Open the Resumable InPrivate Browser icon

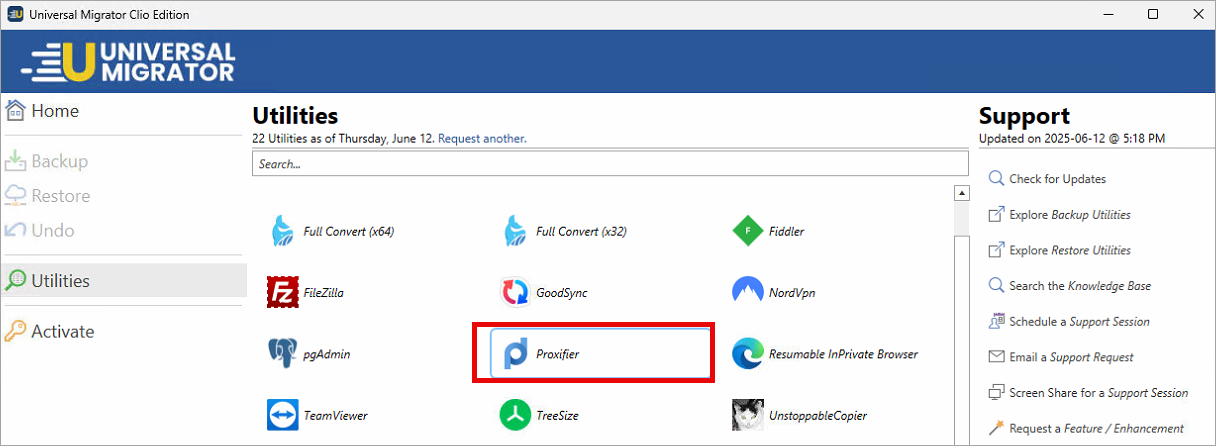tap(748, 354)
